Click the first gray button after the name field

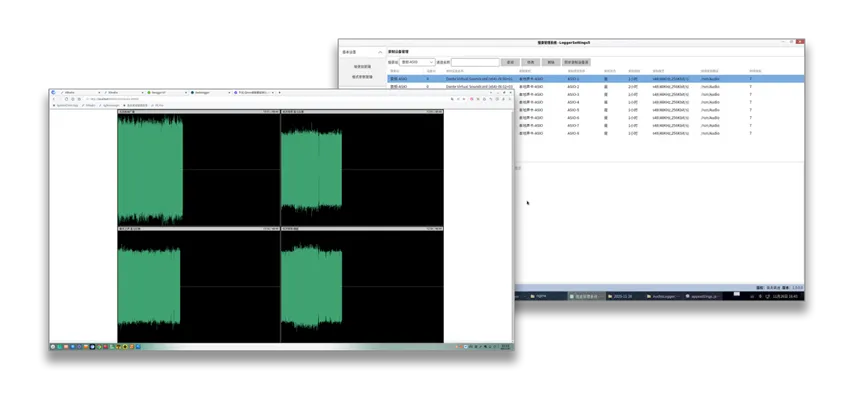510,62
